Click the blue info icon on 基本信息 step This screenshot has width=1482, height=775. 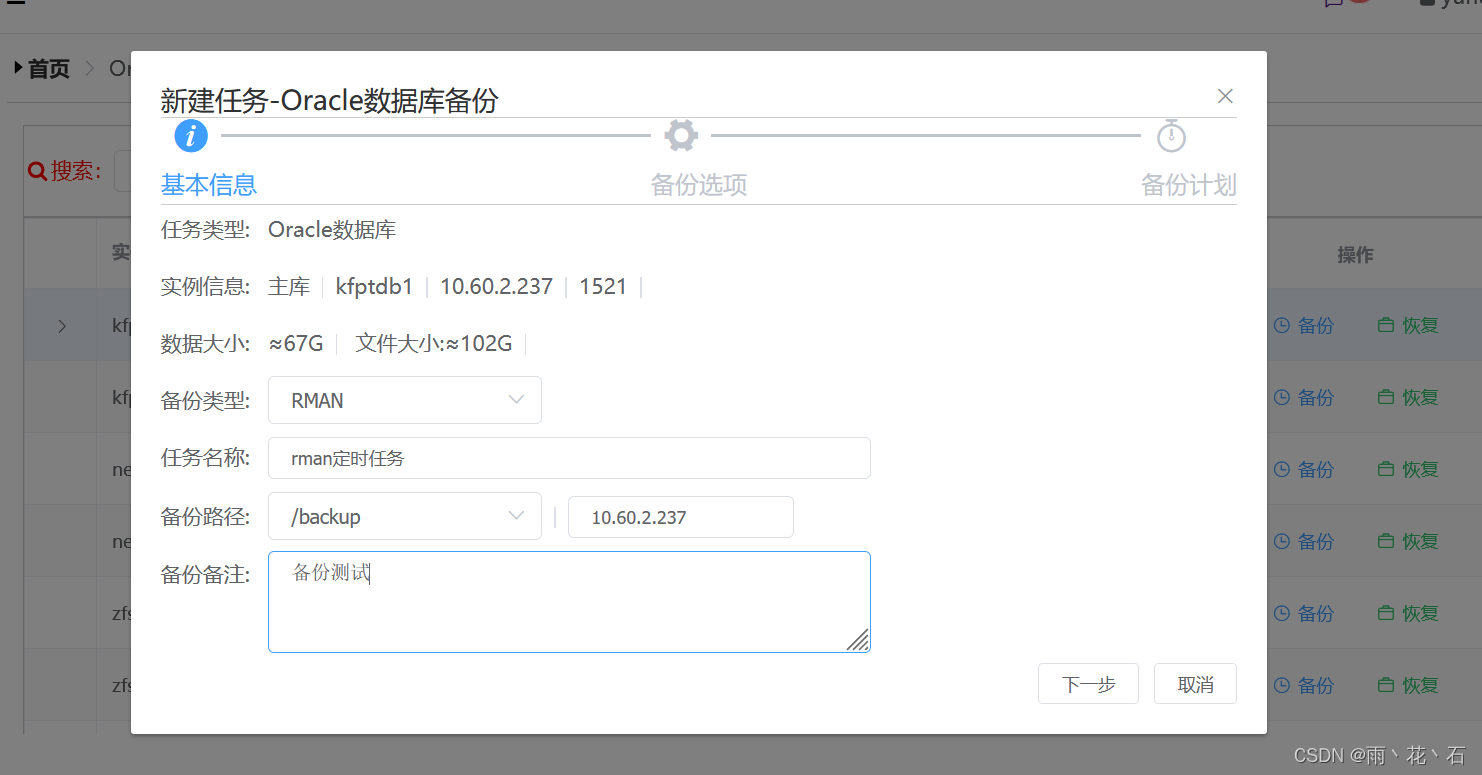tap(190, 136)
